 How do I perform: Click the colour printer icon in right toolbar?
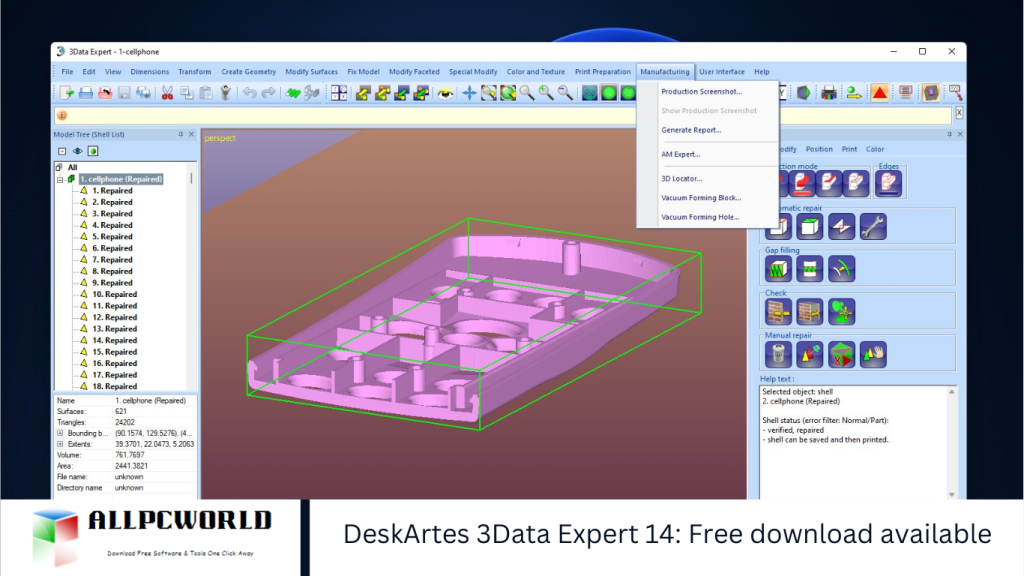click(829, 93)
